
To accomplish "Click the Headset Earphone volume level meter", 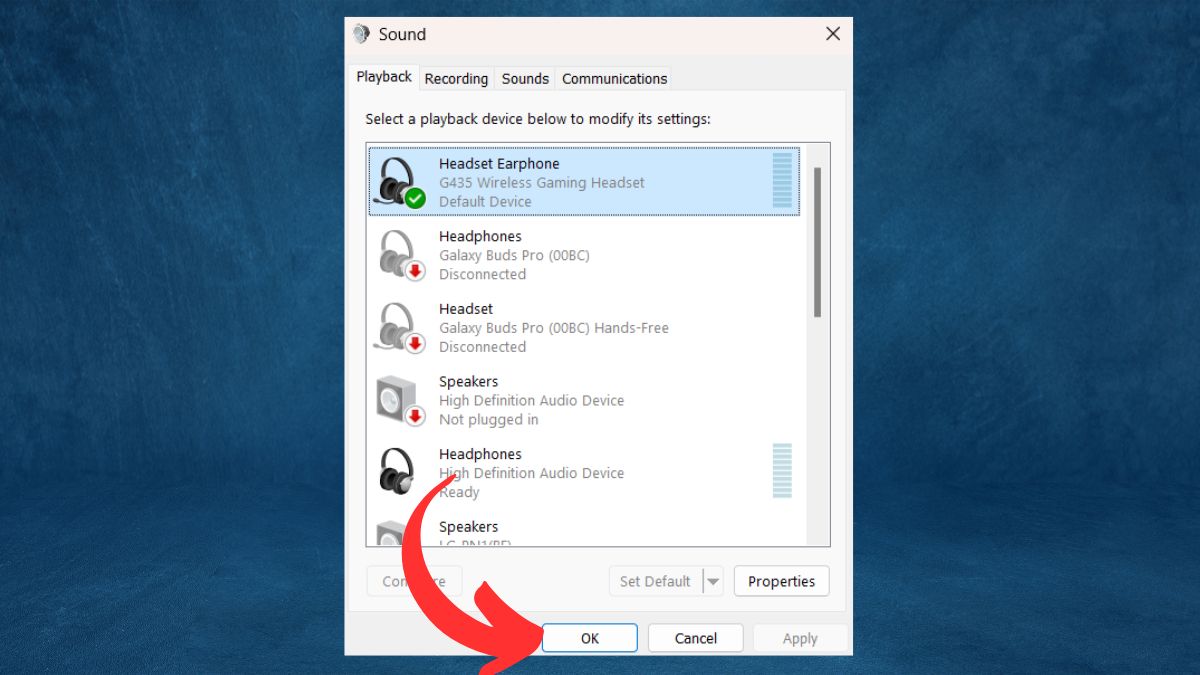I will coord(782,181).
